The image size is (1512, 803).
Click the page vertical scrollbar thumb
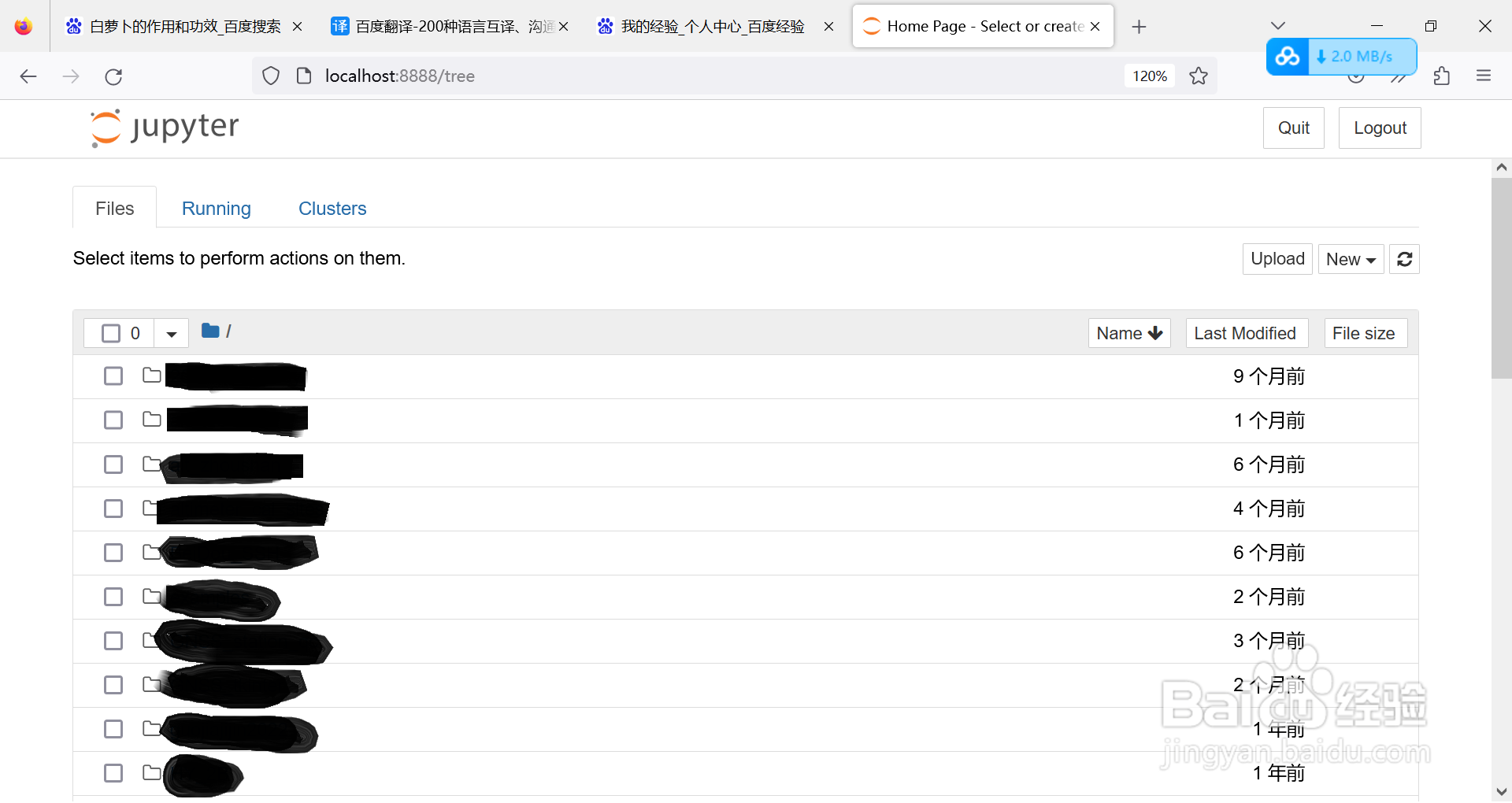pyautogui.click(x=1501, y=279)
